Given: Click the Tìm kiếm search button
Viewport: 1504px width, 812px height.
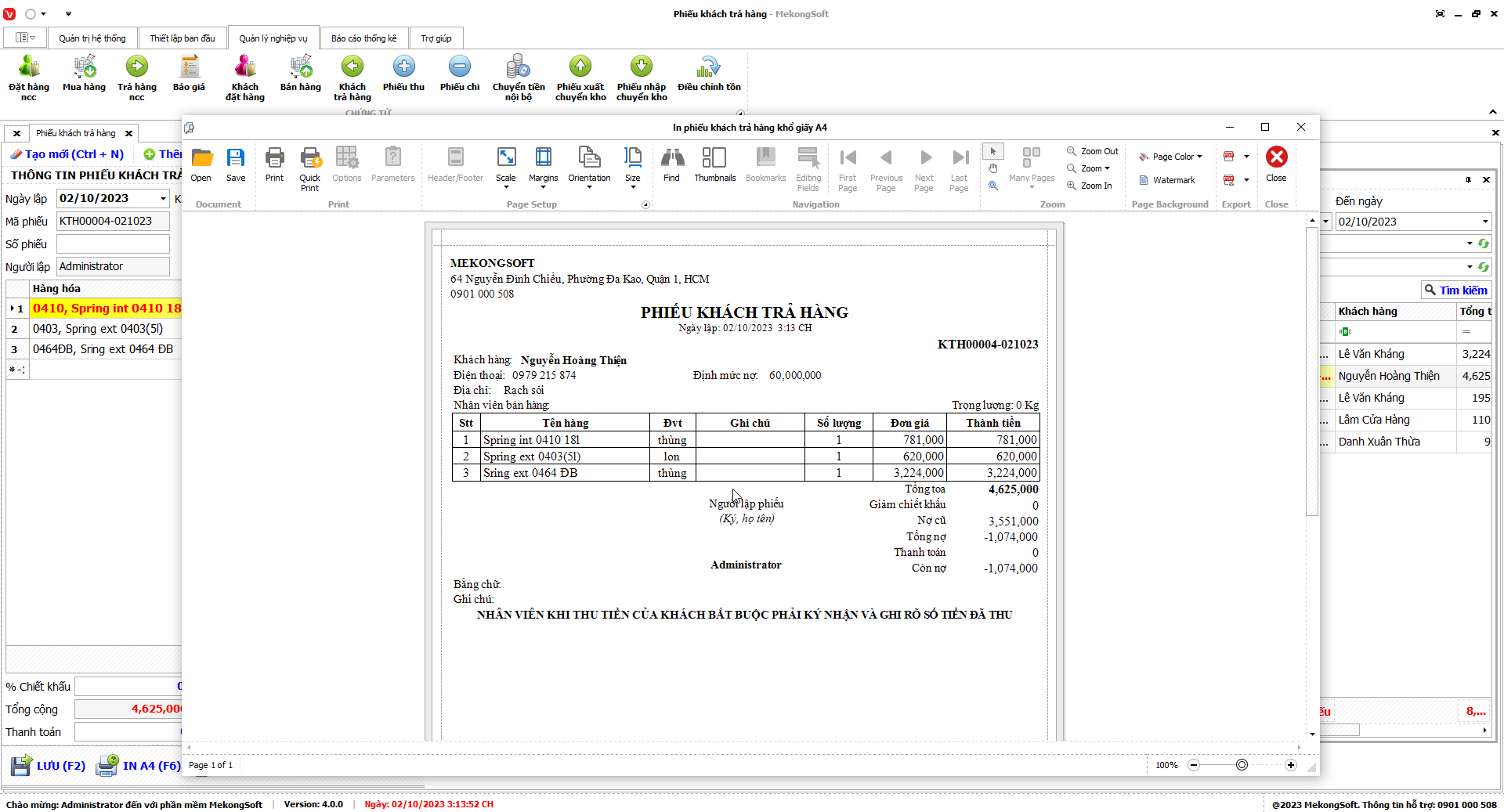Looking at the screenshot, I should point(1455,291).
